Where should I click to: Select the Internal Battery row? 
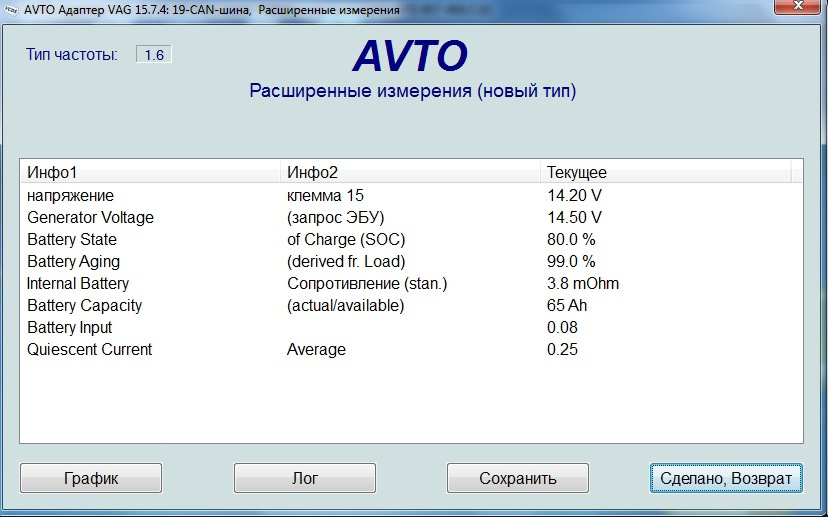411,284
